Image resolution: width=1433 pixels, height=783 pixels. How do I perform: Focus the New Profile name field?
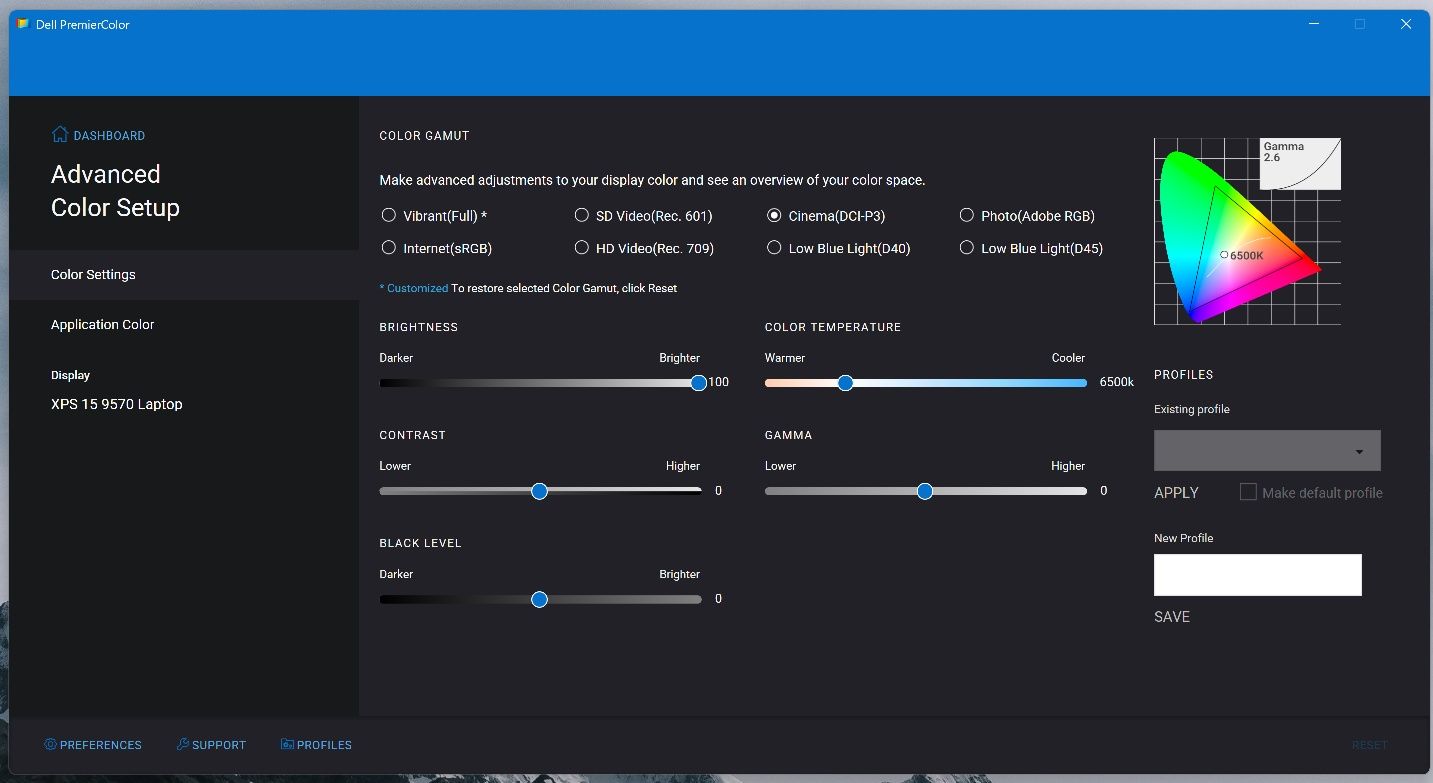tap(1258, 575)
